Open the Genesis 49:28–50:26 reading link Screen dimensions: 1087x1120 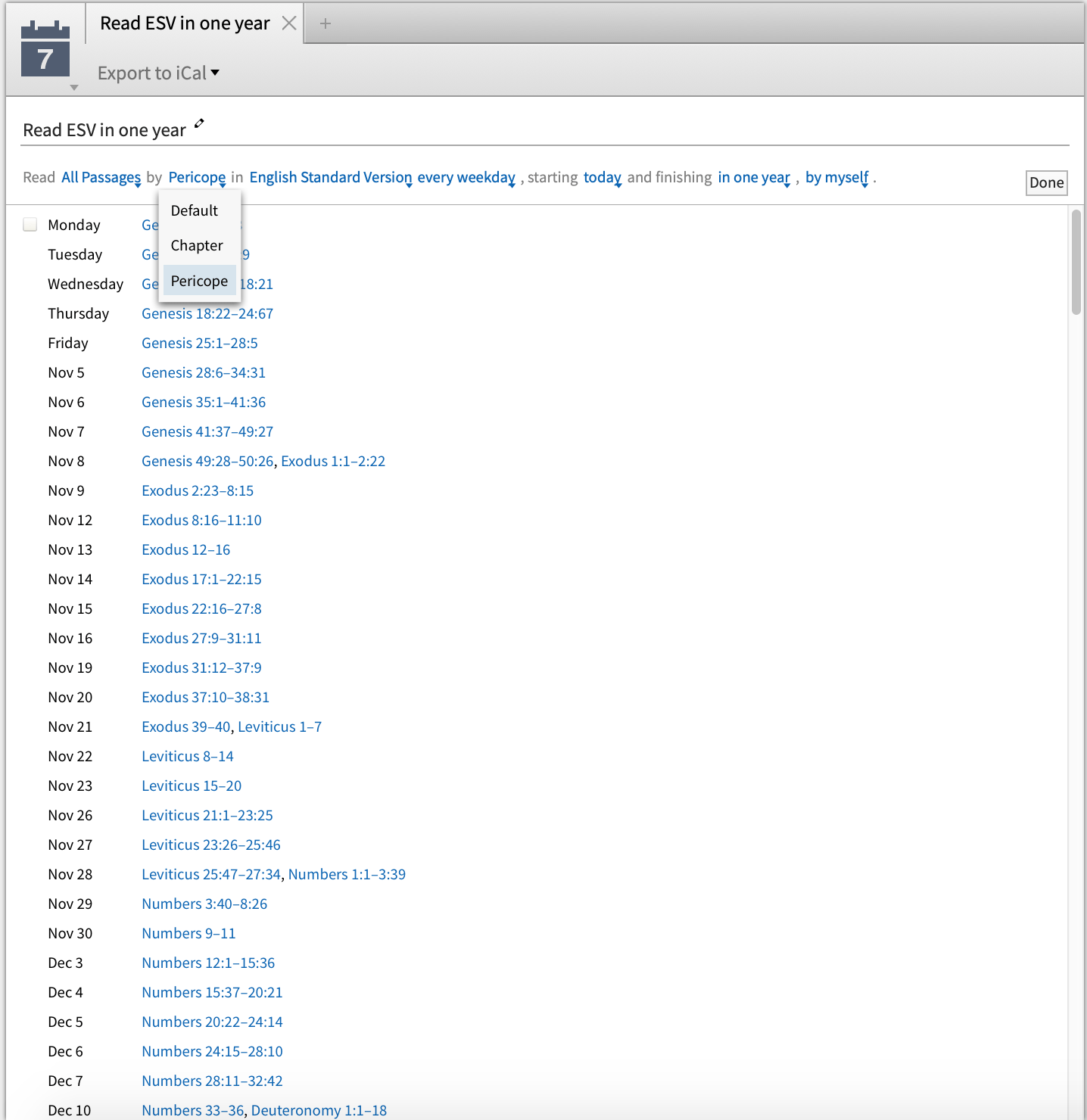tap(207, 461)
